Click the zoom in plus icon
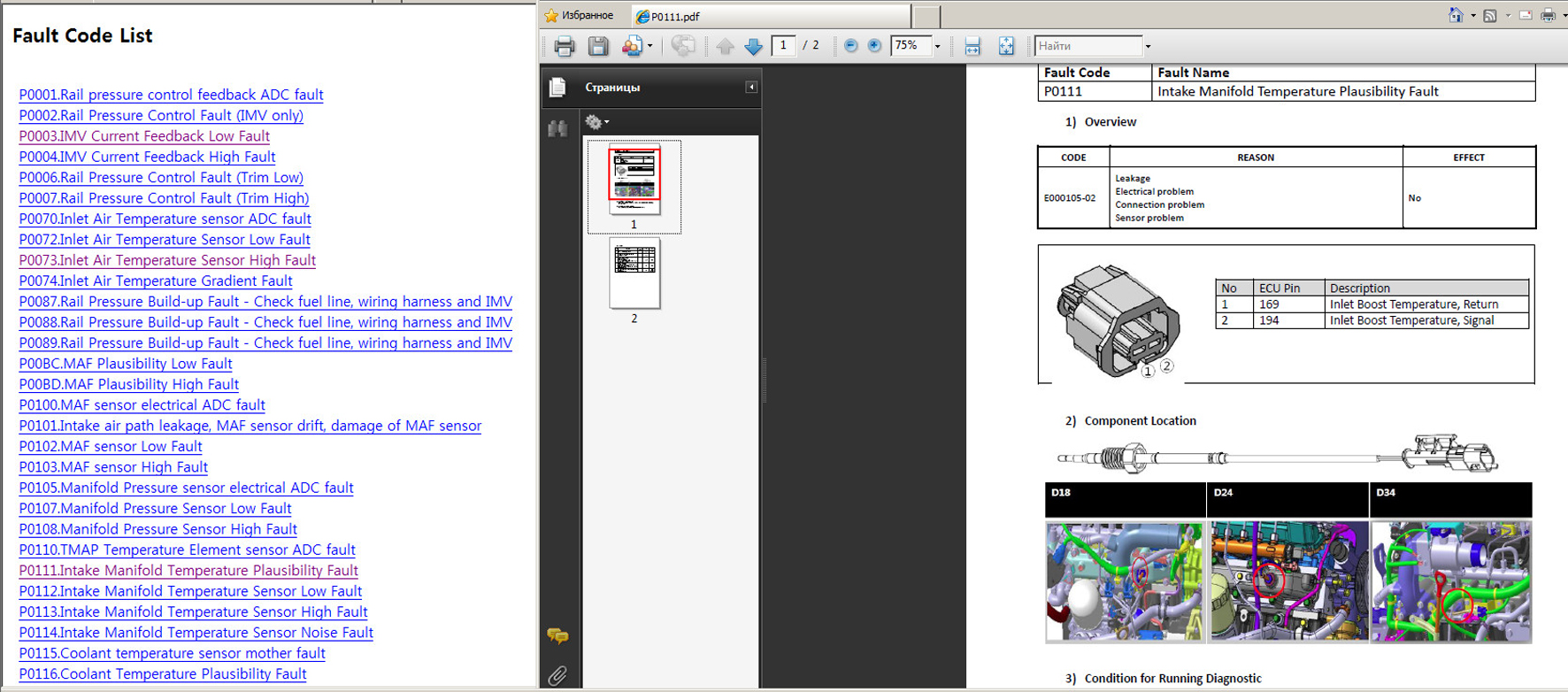This screenshot has height=692, width=1568. pos(874,46)
